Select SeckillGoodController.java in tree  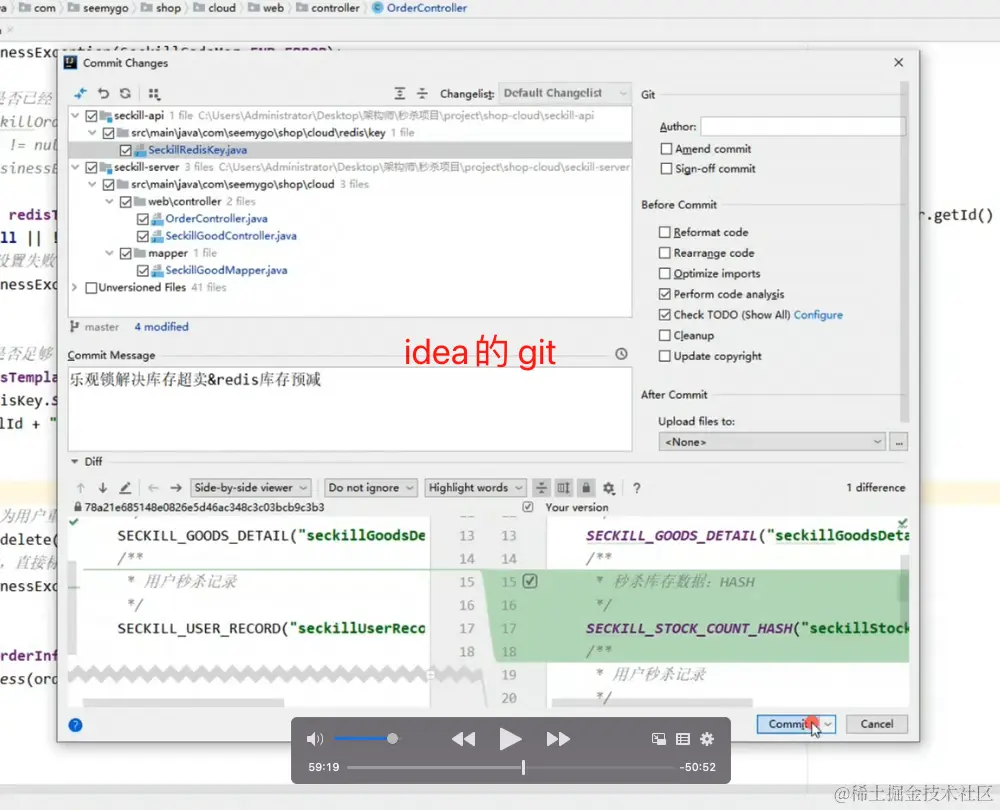[231, 236]
